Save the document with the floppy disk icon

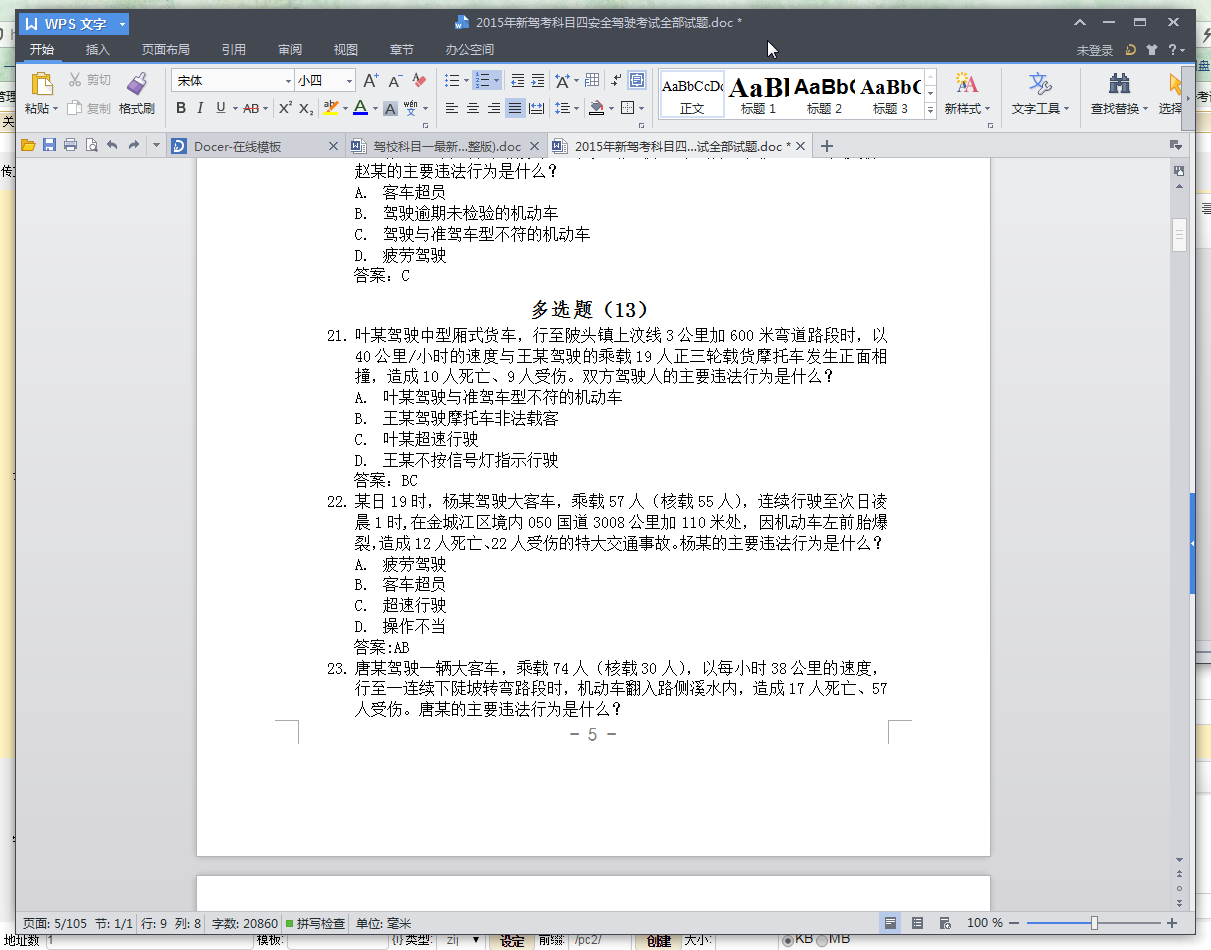pos(49,146)
